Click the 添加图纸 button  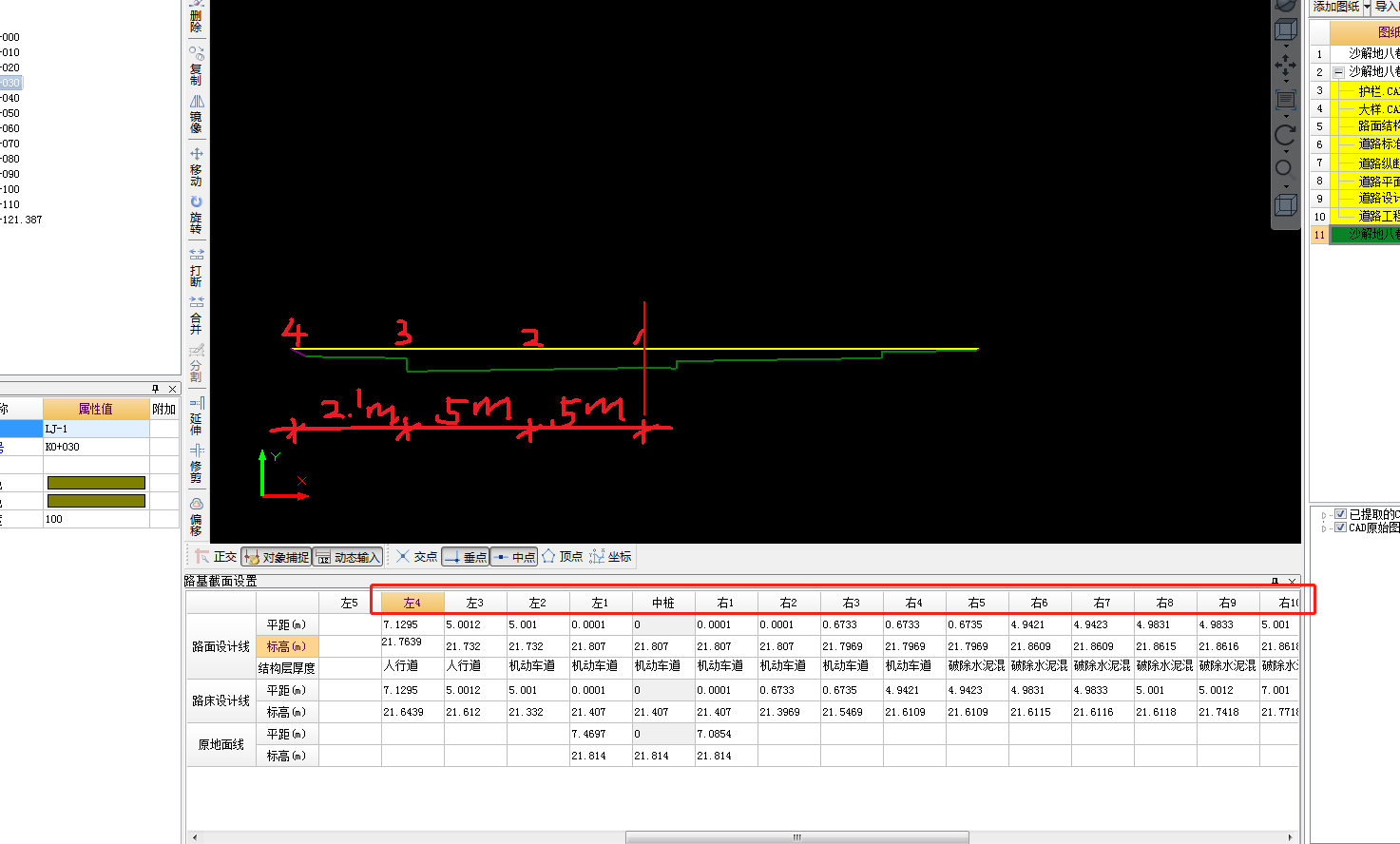click(1335, 7)
